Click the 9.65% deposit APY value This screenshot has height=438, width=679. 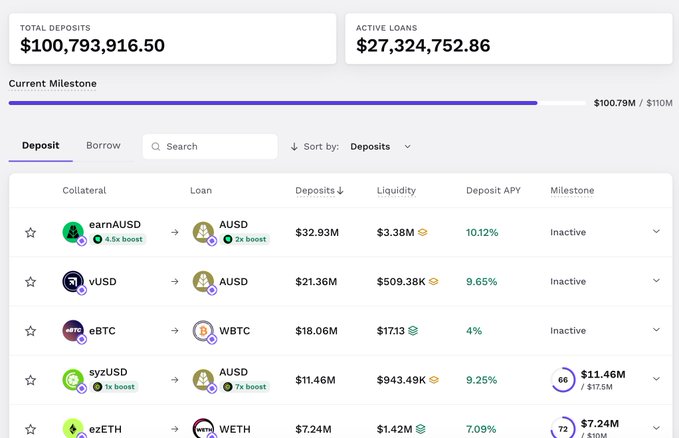[x=482, y=282]
